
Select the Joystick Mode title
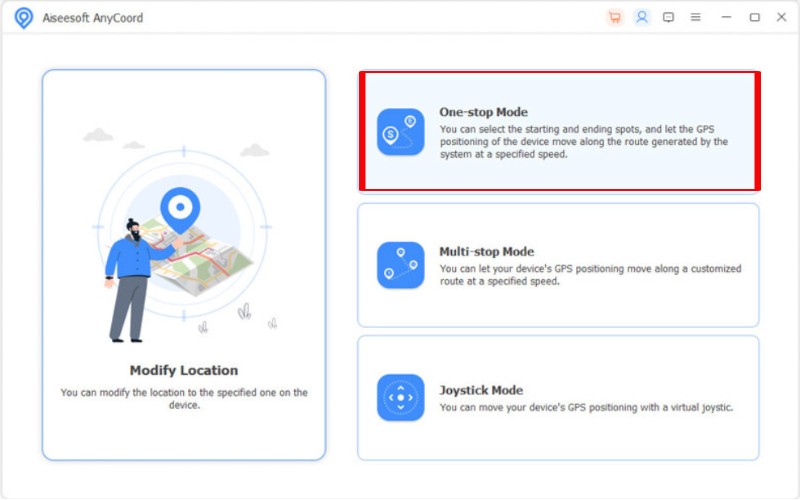click(481, 390)
